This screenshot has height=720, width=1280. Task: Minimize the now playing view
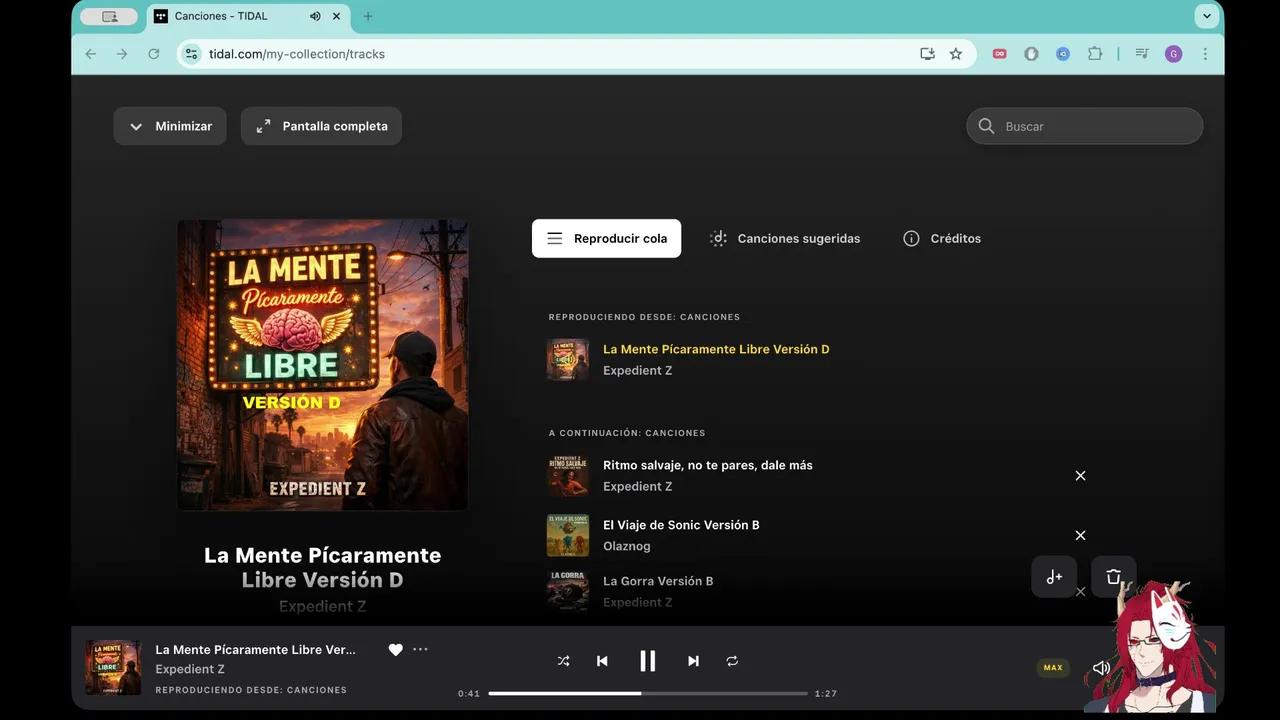[x=170, y=126]
